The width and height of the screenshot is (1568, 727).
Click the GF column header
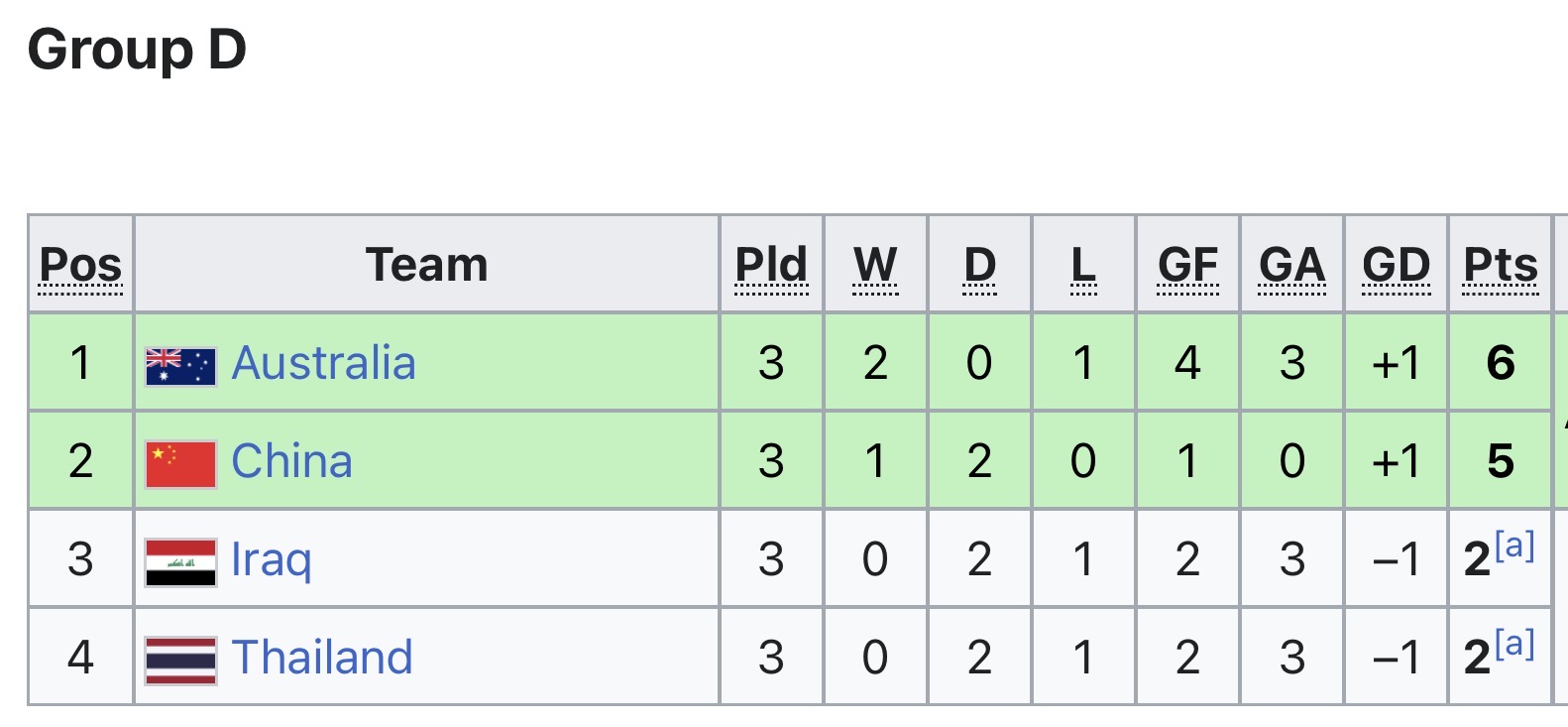pos(1187,265)
